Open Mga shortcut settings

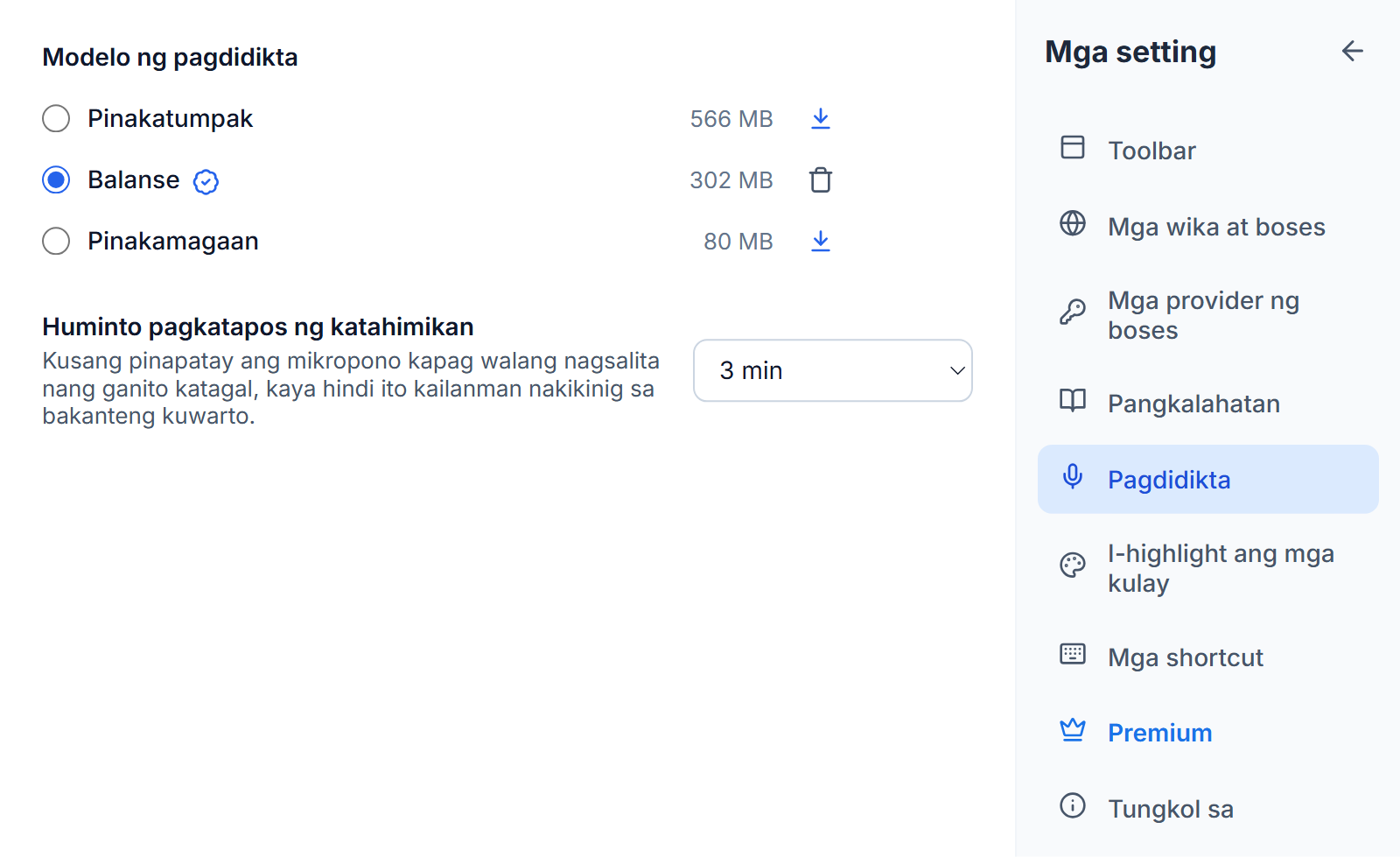click(1207, 657)
